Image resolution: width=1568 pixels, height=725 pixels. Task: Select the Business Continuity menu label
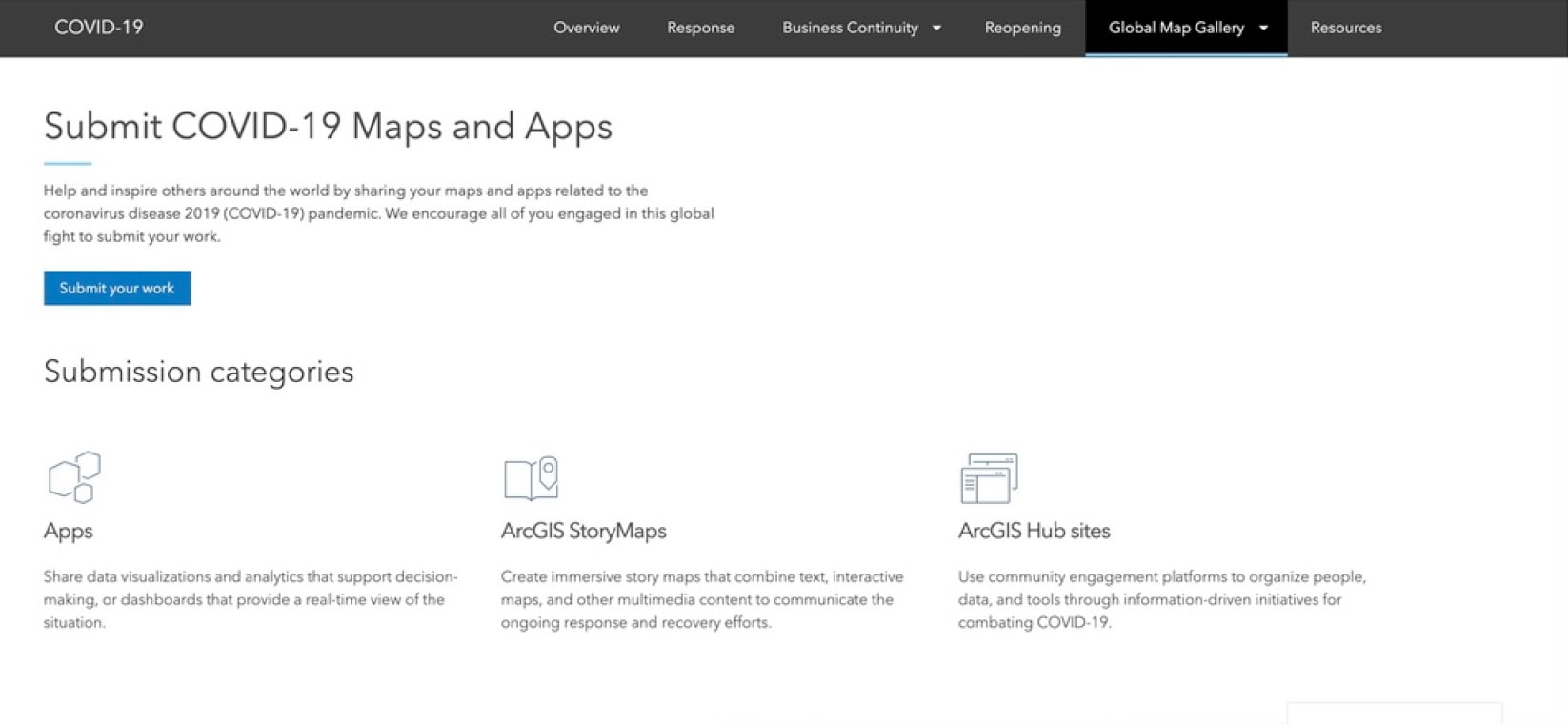point(850,29)
